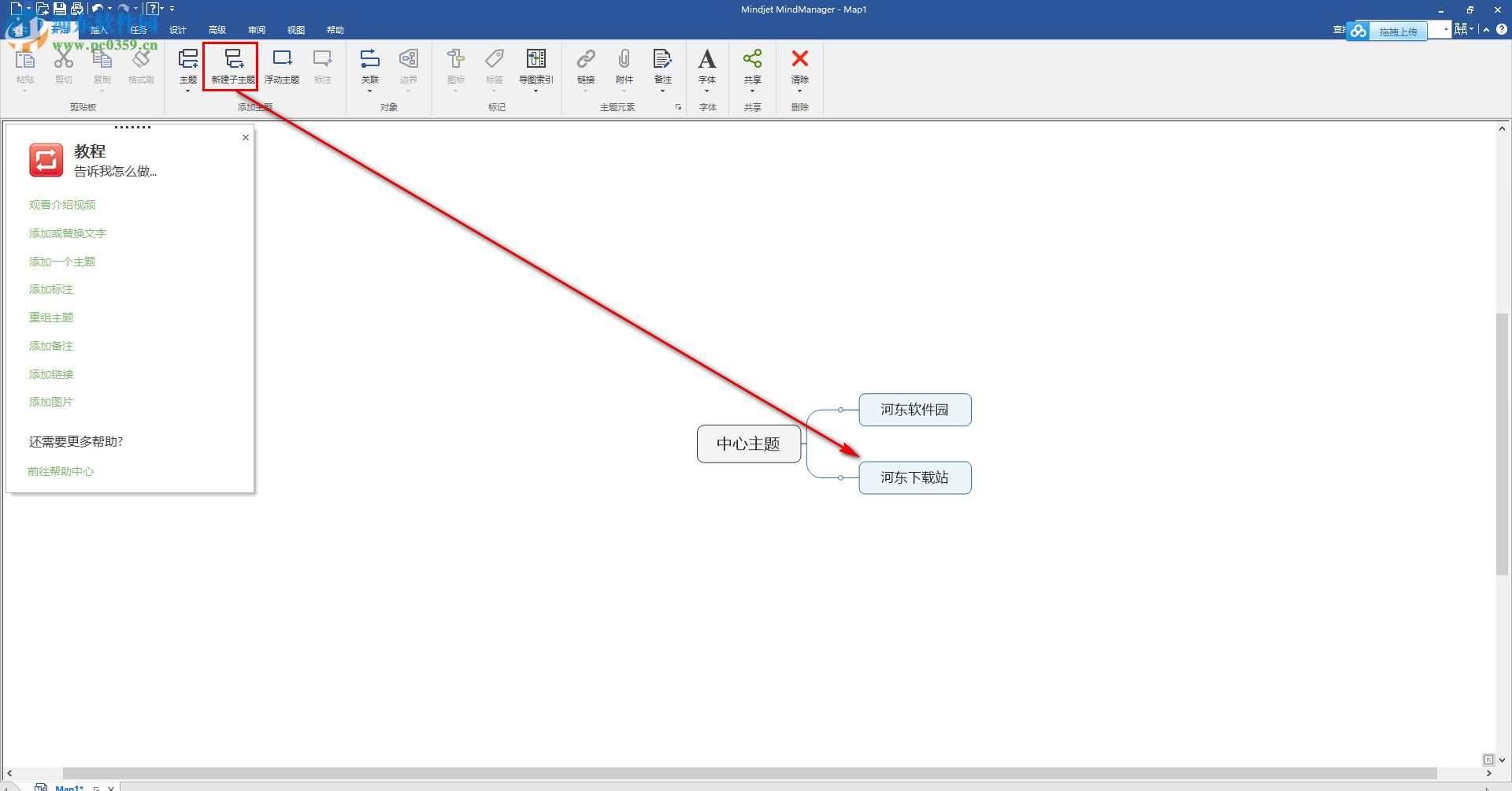The width and height of the screenshot is (1512, 791).
Task: Click the Attachment (附件) paperclip icon
Action: (624, 59)
